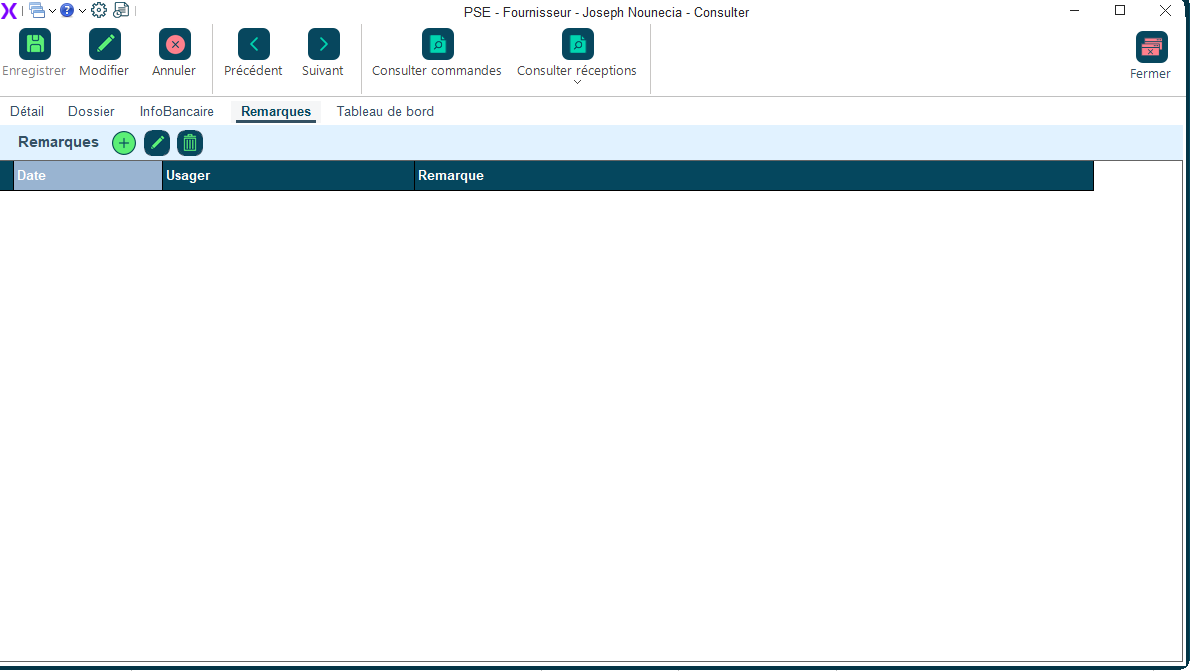Viewport: 1190px width, 671px height.
Task: Expand the Consulter réceptions dropdown chevron
Action: [578, 82]
